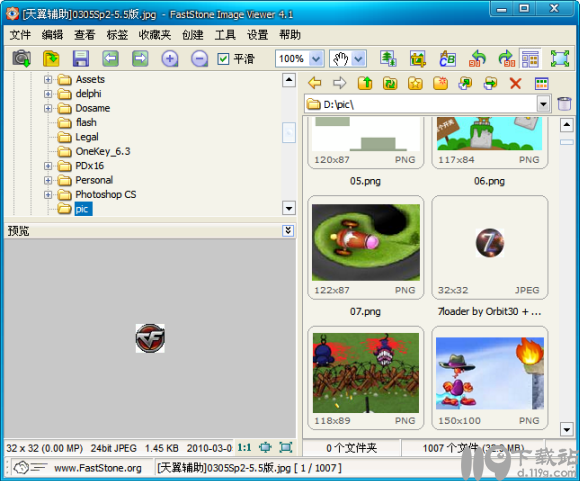Expand the Assets folder node
The height and width of the screenshot is (481, 580).
(48, 79)
